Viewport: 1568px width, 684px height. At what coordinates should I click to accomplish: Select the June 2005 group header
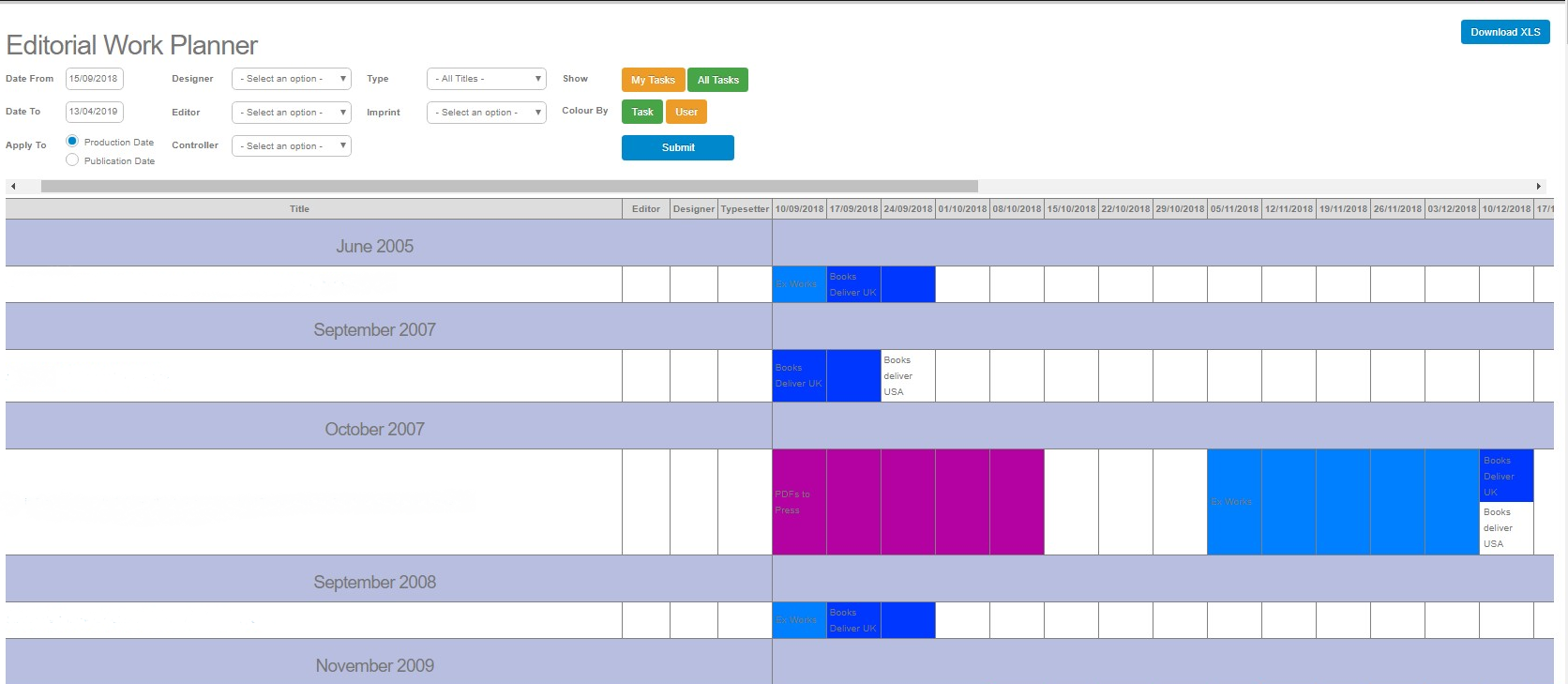[x=388, y=243]
